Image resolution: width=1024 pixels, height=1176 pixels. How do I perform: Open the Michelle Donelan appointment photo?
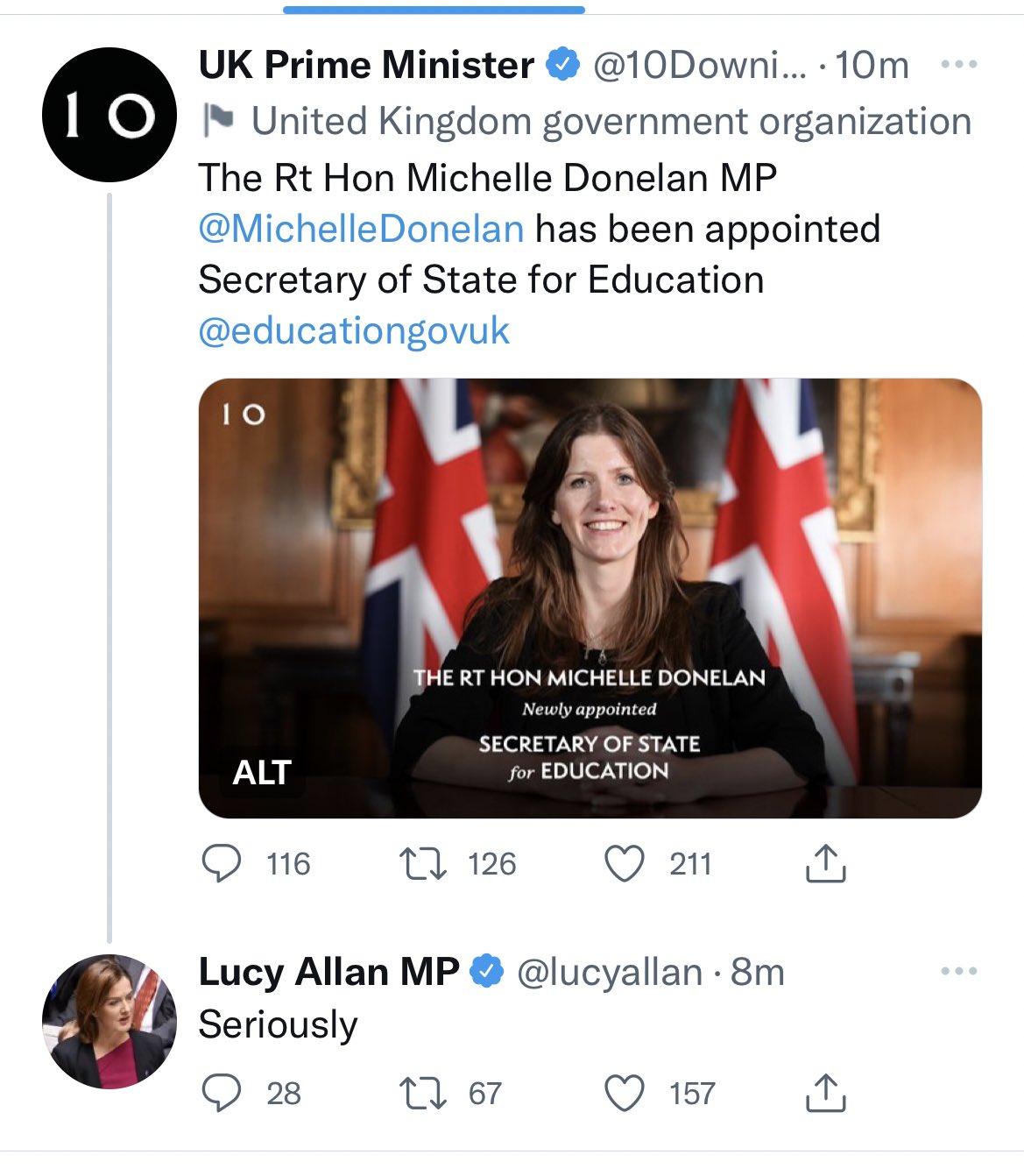(x=590, y=561)
